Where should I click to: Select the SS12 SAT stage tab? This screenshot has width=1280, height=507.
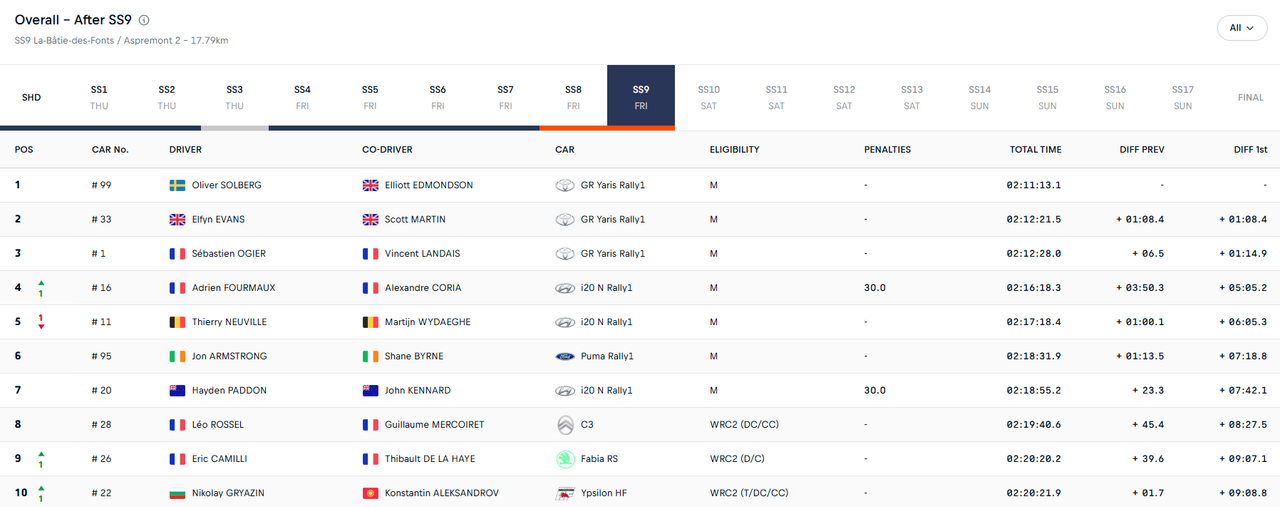click(x=844, y=98)
